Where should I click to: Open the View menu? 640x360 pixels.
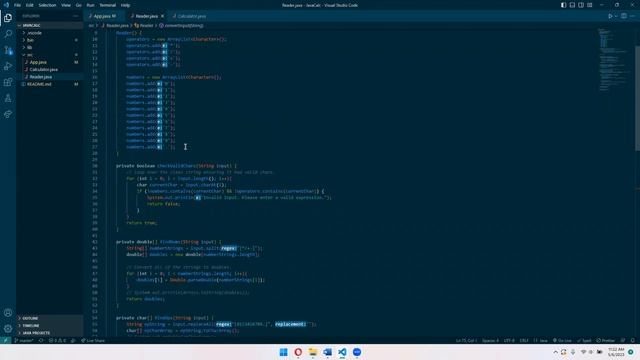66,5
